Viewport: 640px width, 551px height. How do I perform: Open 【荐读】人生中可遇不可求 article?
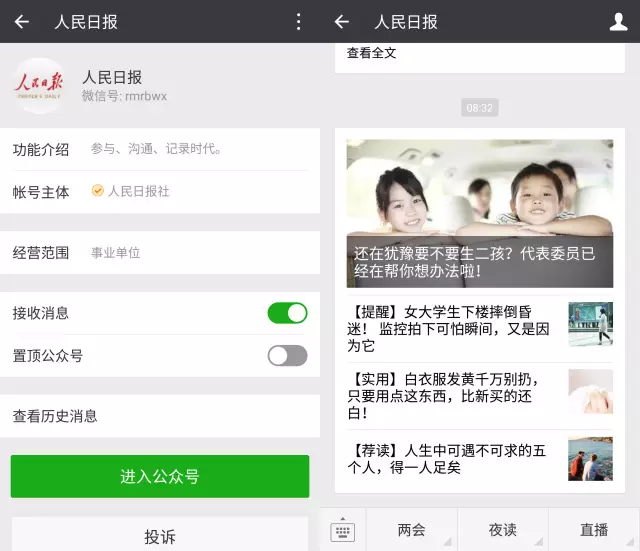pyautogui.click(x=480, y=459)
